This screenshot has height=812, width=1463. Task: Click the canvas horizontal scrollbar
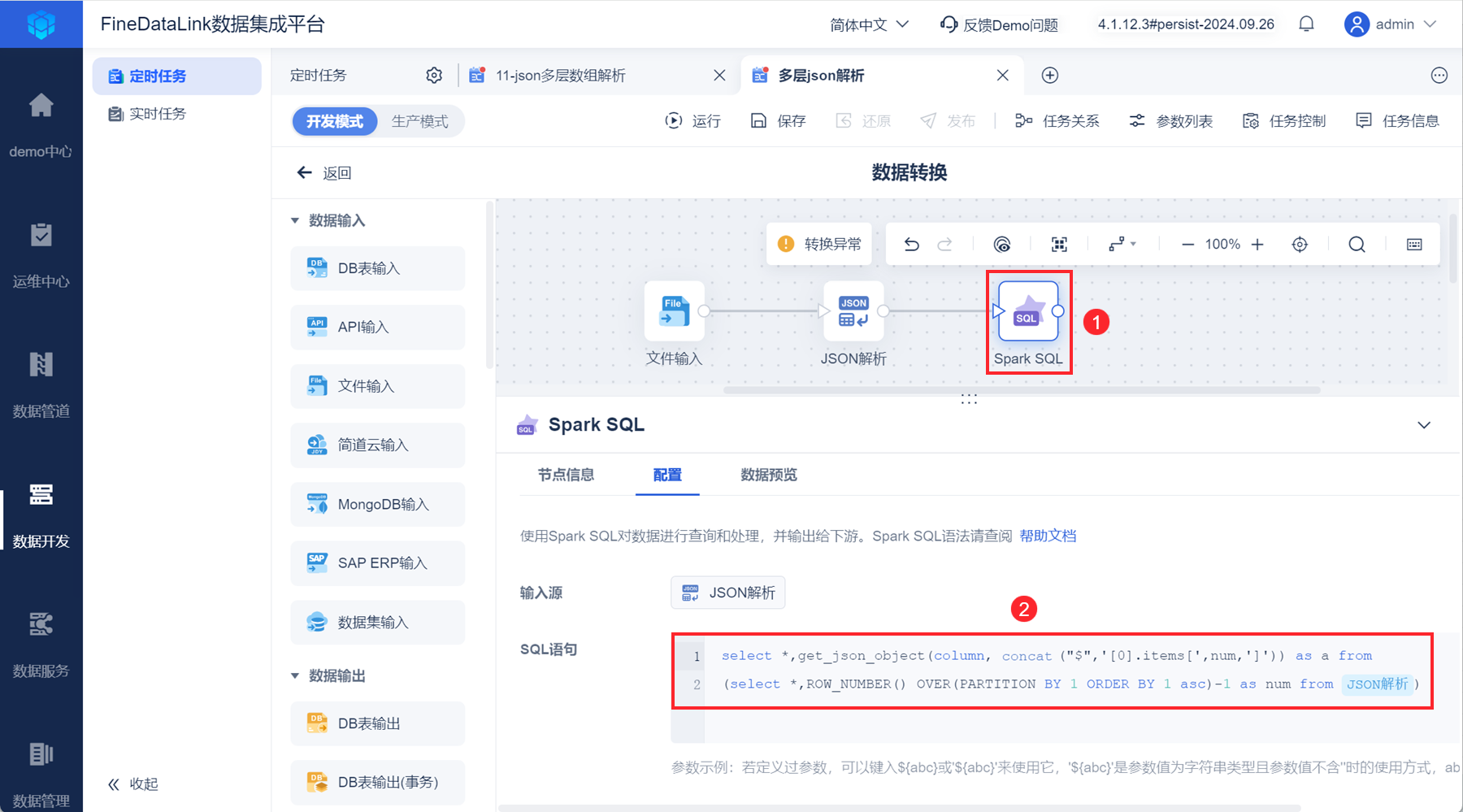tap(1022, 390)
